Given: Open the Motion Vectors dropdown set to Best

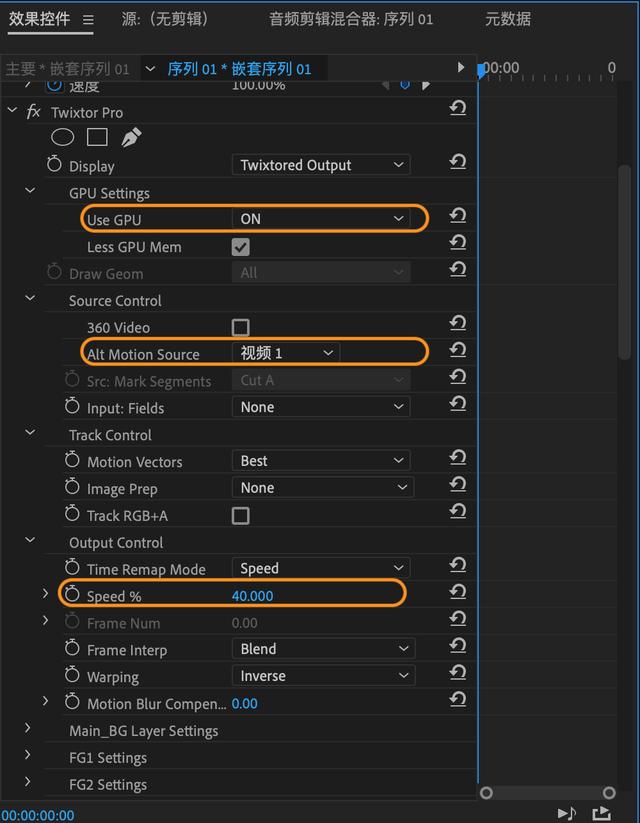Looking at the screenshot, I should (321, 461).
